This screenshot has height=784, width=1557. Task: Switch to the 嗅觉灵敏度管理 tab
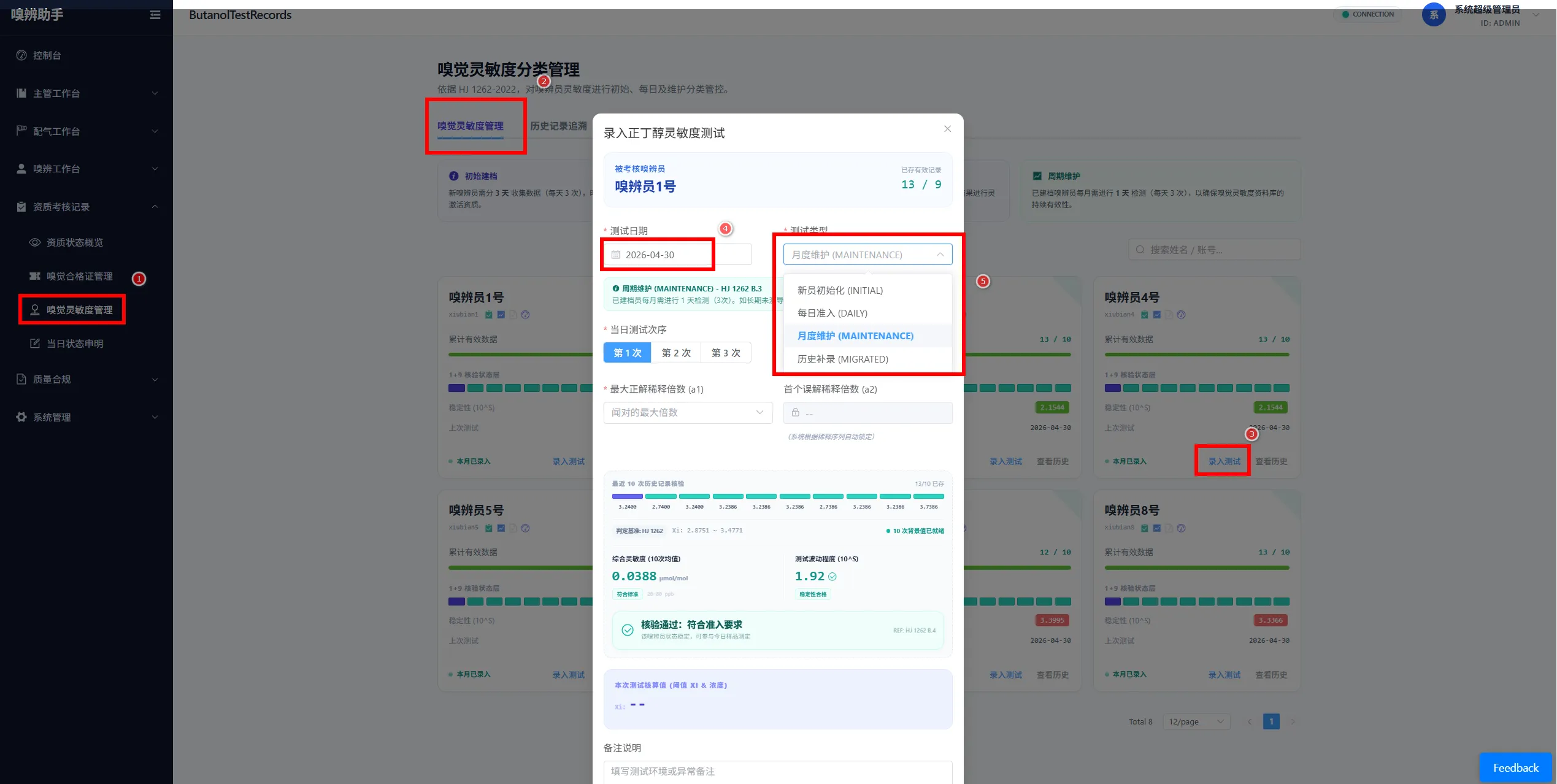471,126
